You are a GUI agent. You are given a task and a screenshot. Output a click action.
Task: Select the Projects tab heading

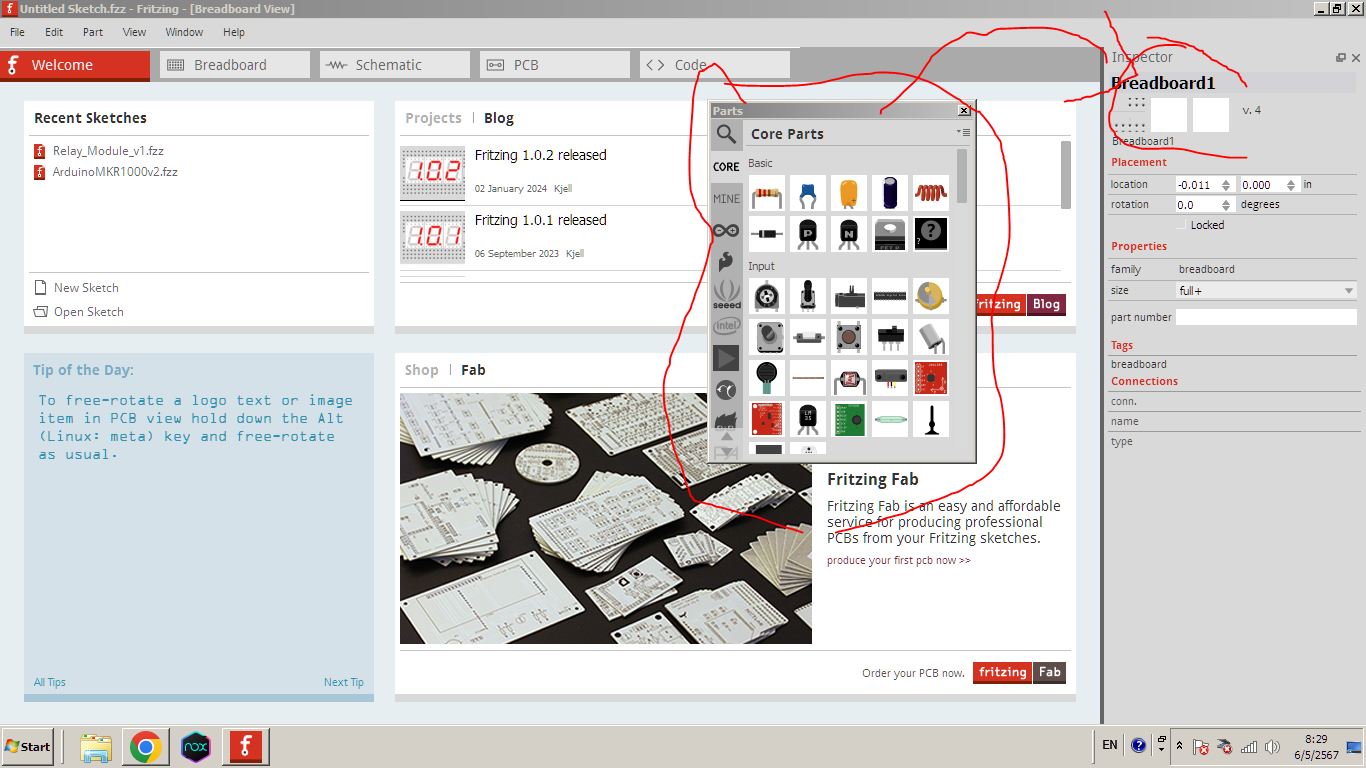tap(433, 118)
